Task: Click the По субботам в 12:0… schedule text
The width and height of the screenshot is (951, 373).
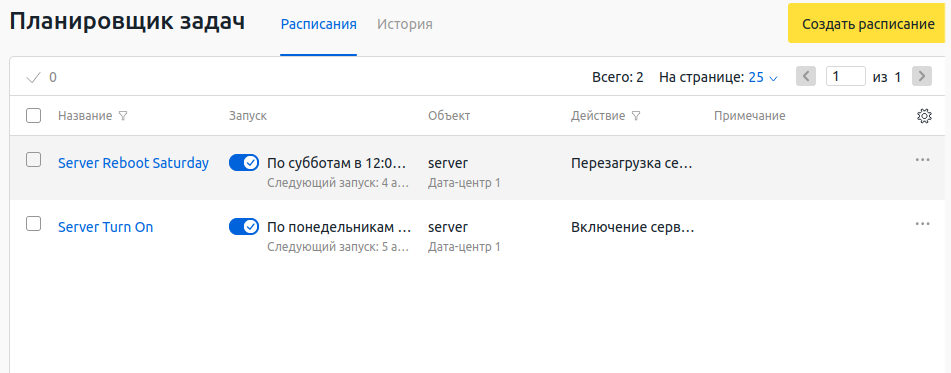Action: (x=338, y=163)
